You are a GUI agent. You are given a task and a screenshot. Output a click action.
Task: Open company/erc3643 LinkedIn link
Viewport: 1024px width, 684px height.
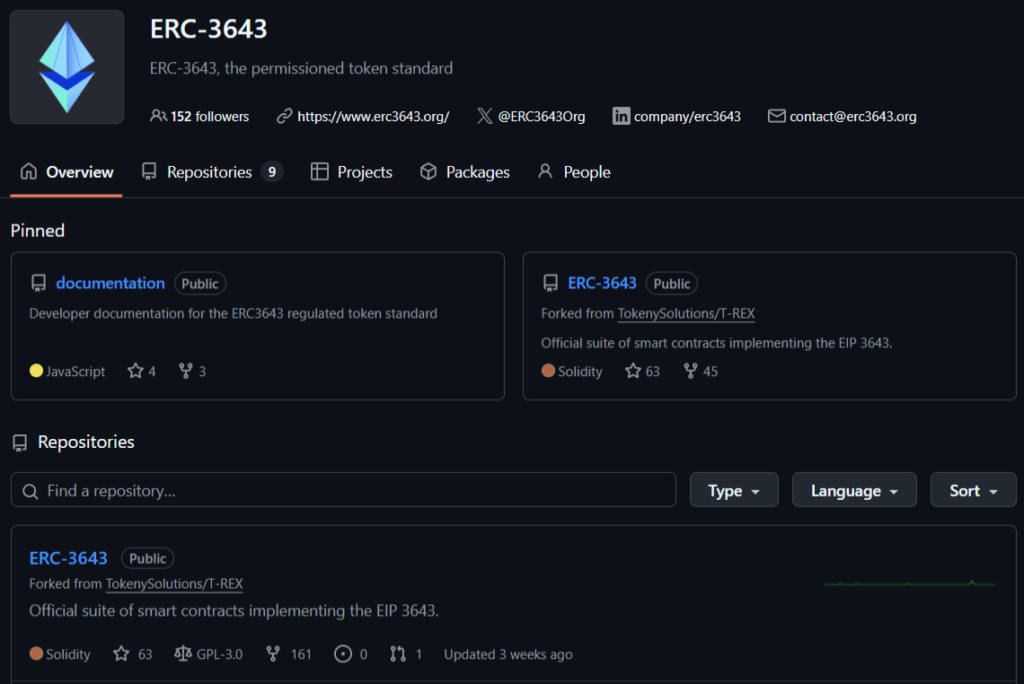point(687,116)
